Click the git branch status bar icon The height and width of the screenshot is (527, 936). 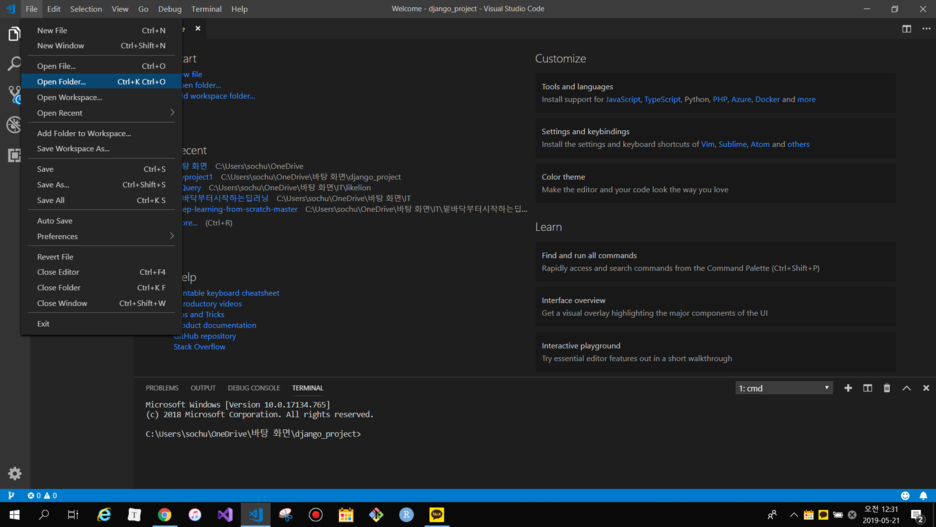click(x=11, y=495)
